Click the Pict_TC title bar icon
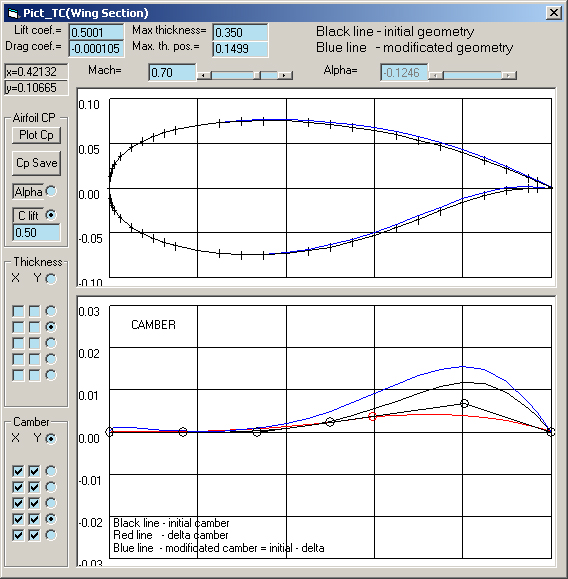The image size is (568, 579). tap(14, 14)
